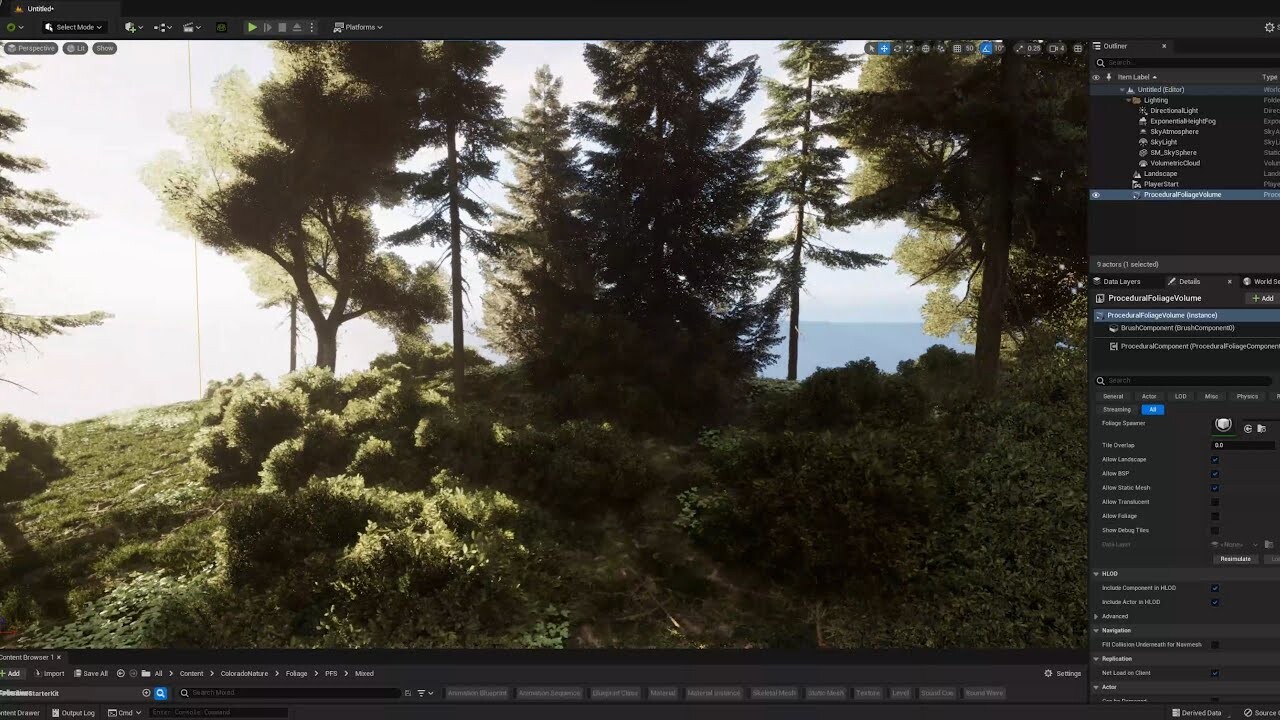Toggle visibility of ProceduralFoliageVolume actor
Viewport: 1280px width, 720px height.
[x=1096, y=195]
